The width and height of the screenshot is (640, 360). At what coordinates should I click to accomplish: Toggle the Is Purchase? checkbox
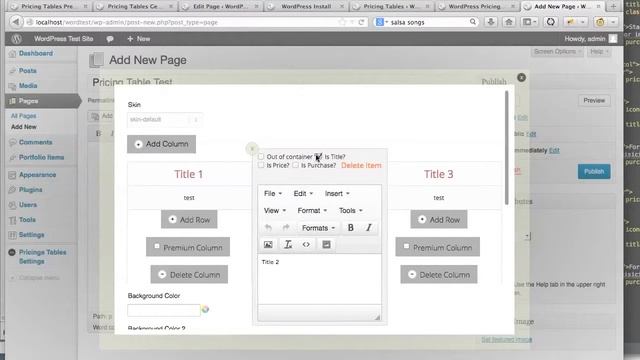(x=296, y=165)
